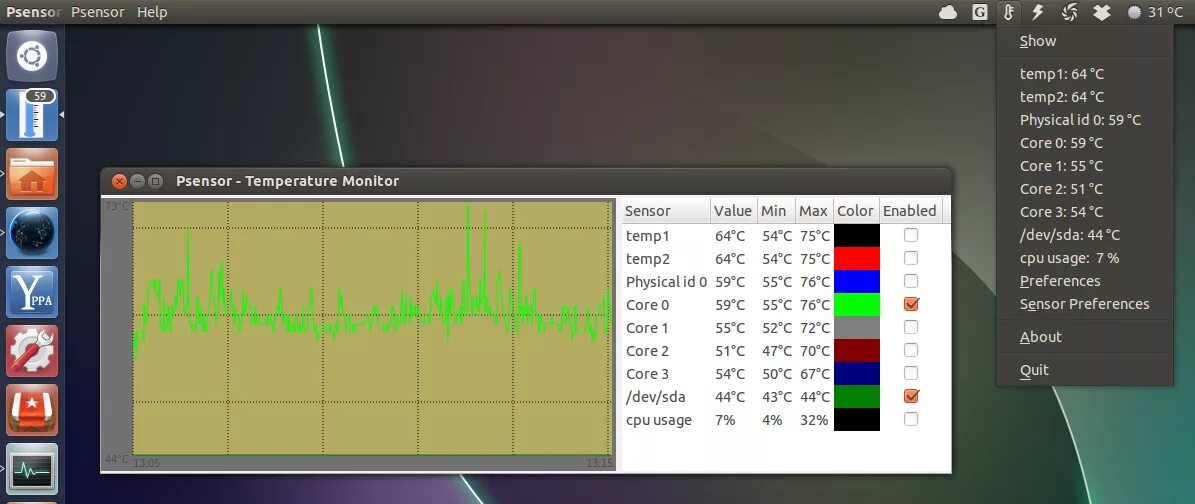
Task: Click red color swatch for temp2
Action: click(857, 258)
